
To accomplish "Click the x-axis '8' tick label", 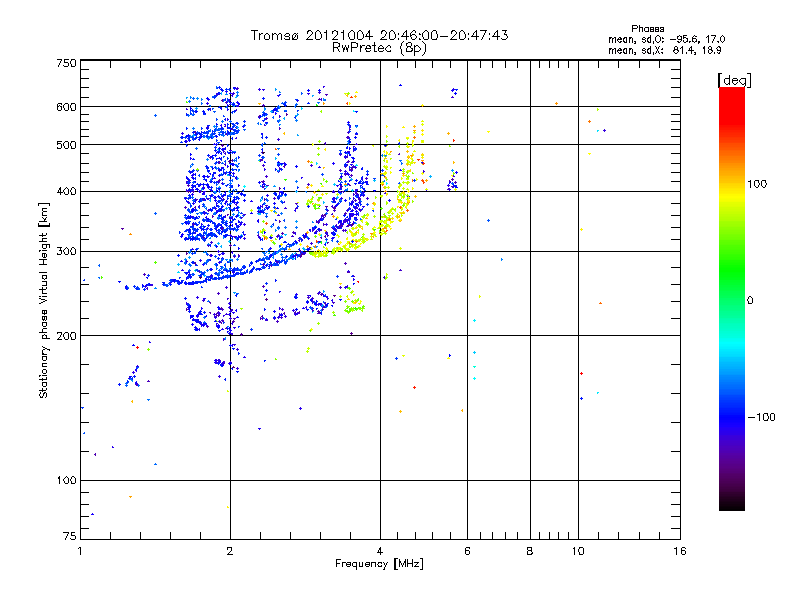I will coord(530,551).
